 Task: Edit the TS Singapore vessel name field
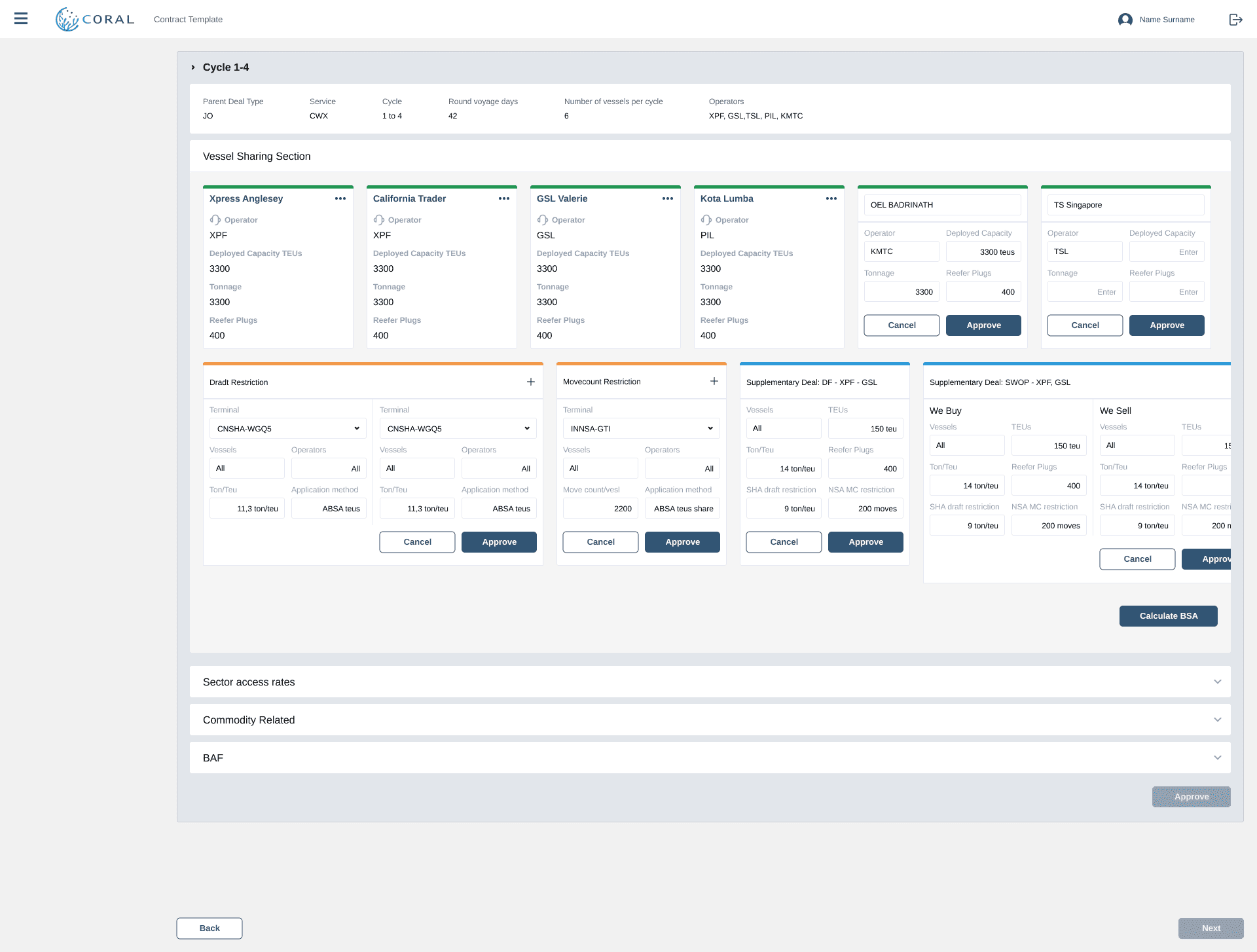coord(1126,205)
